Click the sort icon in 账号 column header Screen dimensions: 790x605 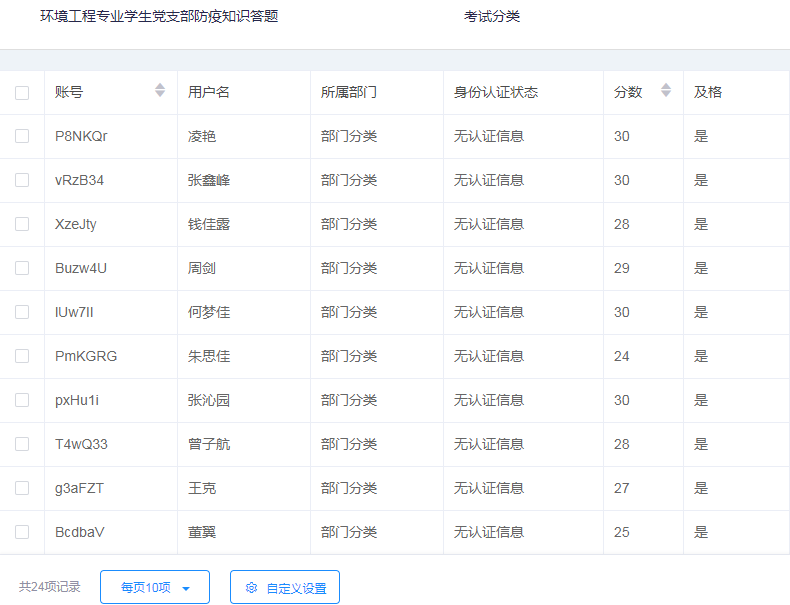point(160,91)
